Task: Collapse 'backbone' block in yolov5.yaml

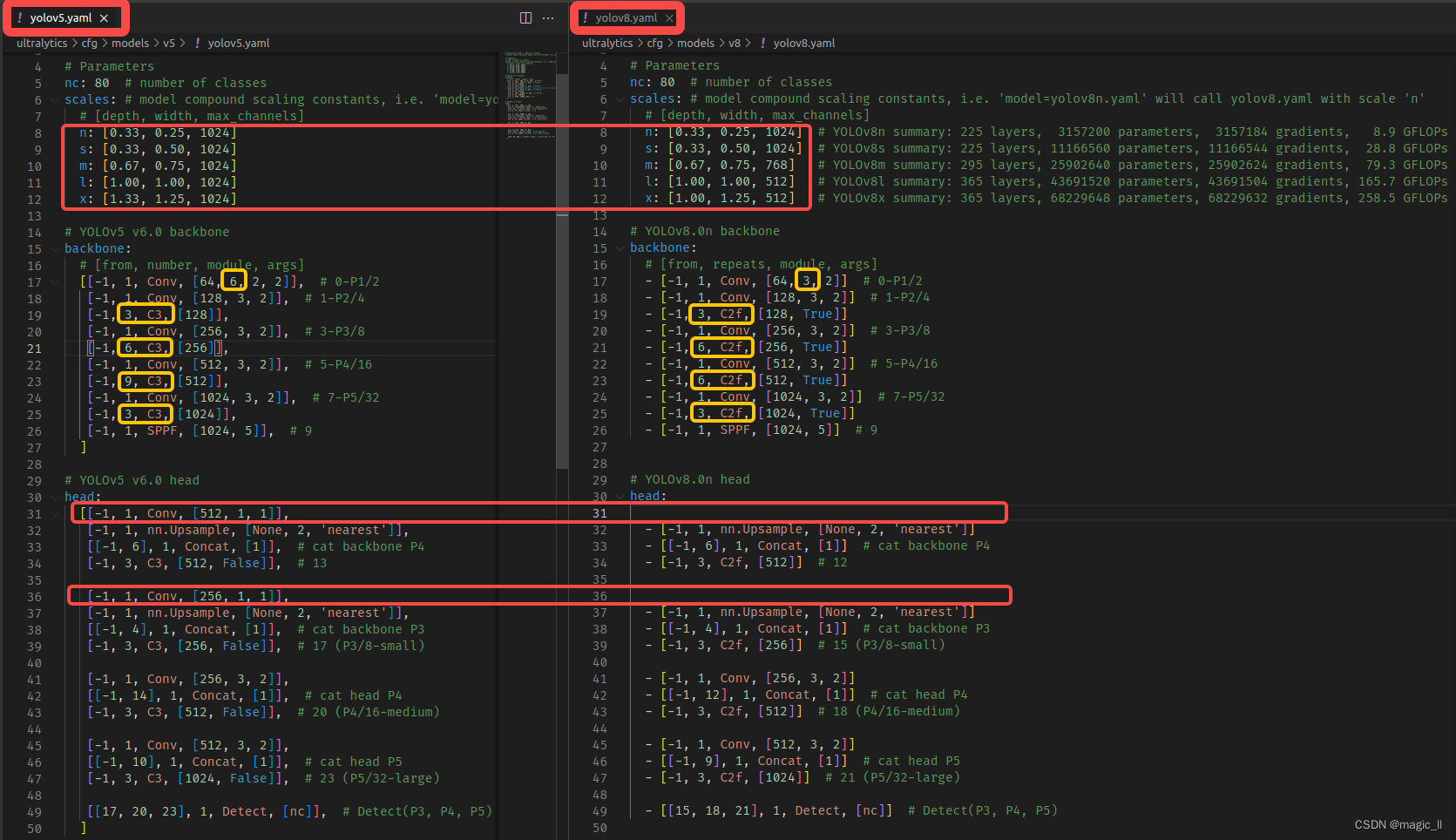Action: [x=55, y=248]
